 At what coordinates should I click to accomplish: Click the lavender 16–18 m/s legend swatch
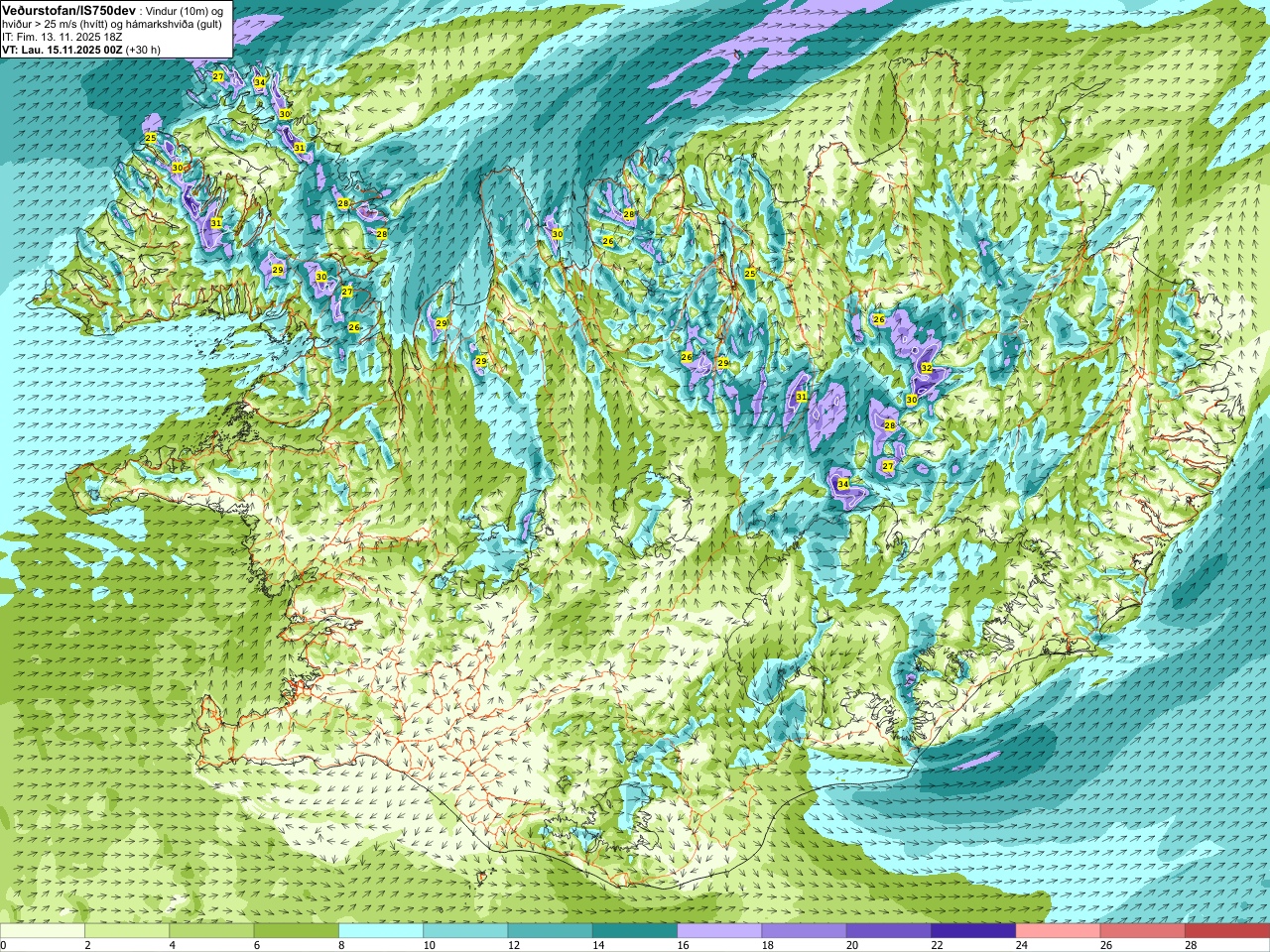(x=719, y=931)
